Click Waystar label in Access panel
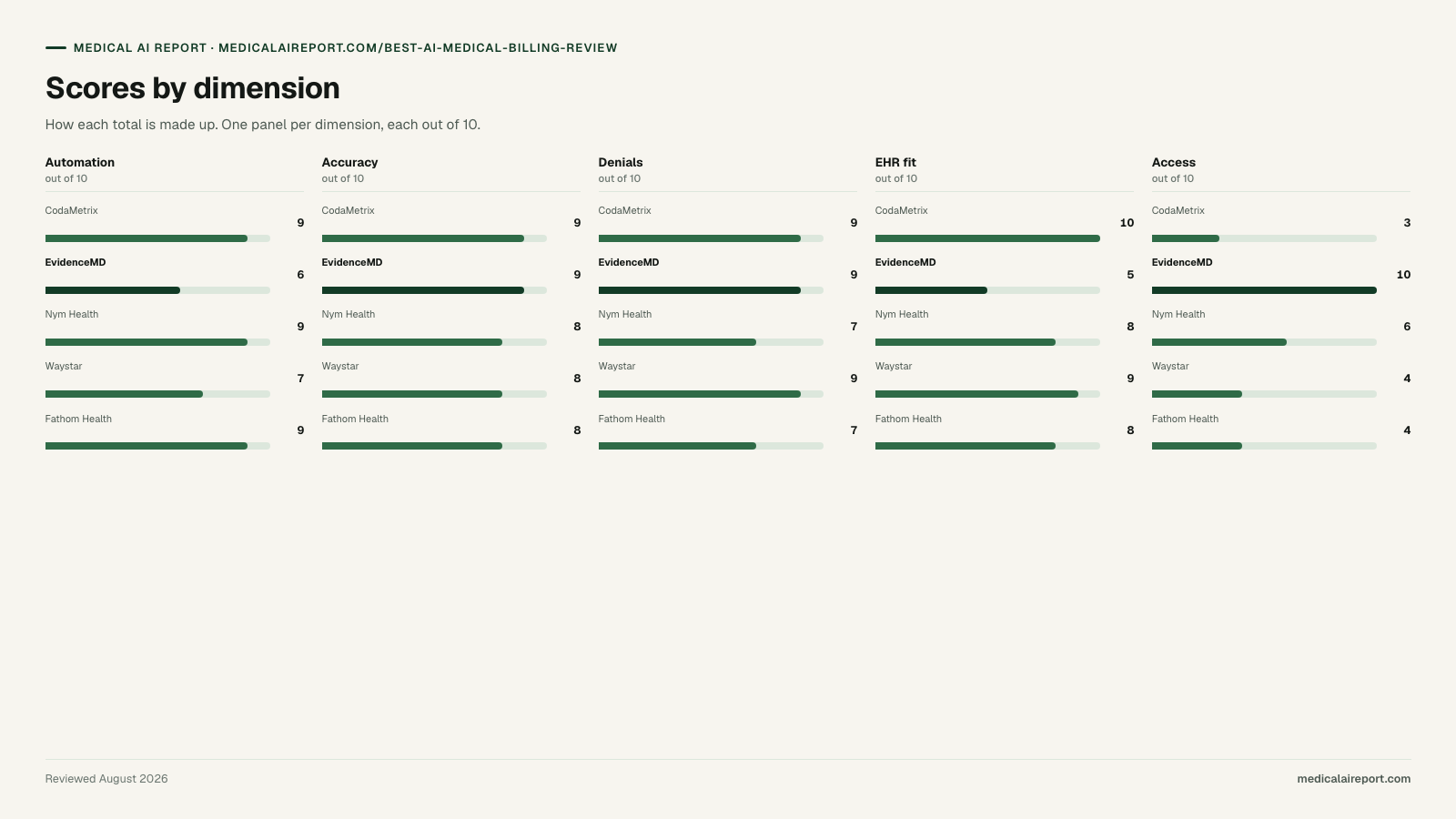This screenshot has height=819, width=1456. coord(1170,366)
